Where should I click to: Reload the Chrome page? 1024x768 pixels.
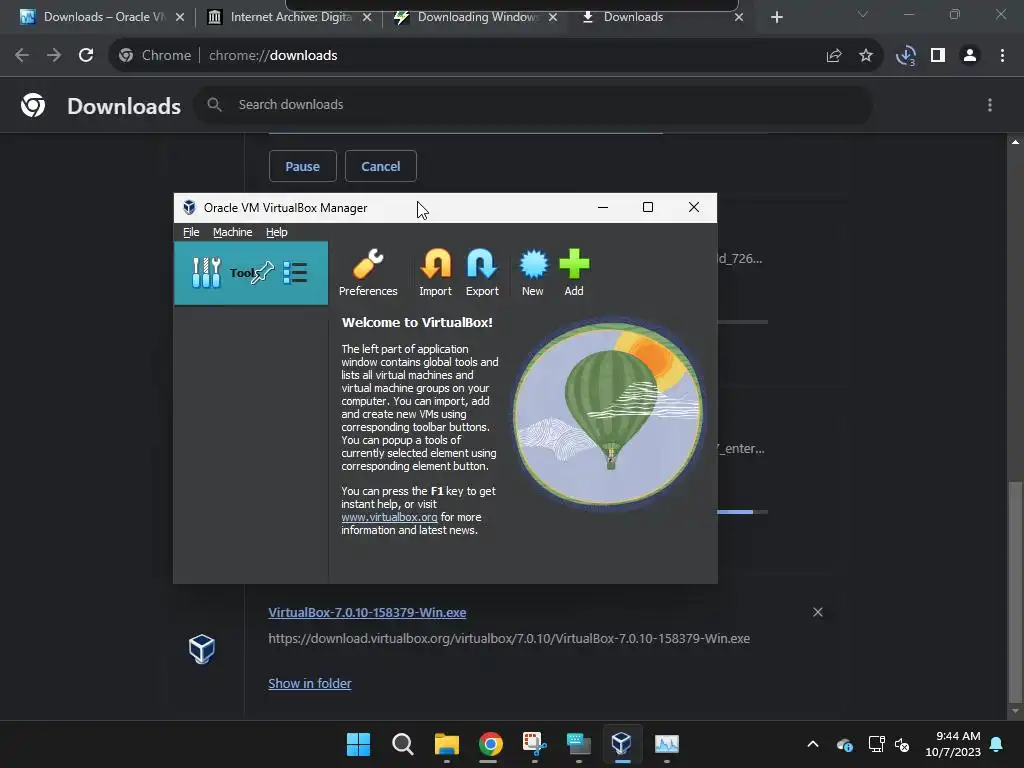coord(86,56)
